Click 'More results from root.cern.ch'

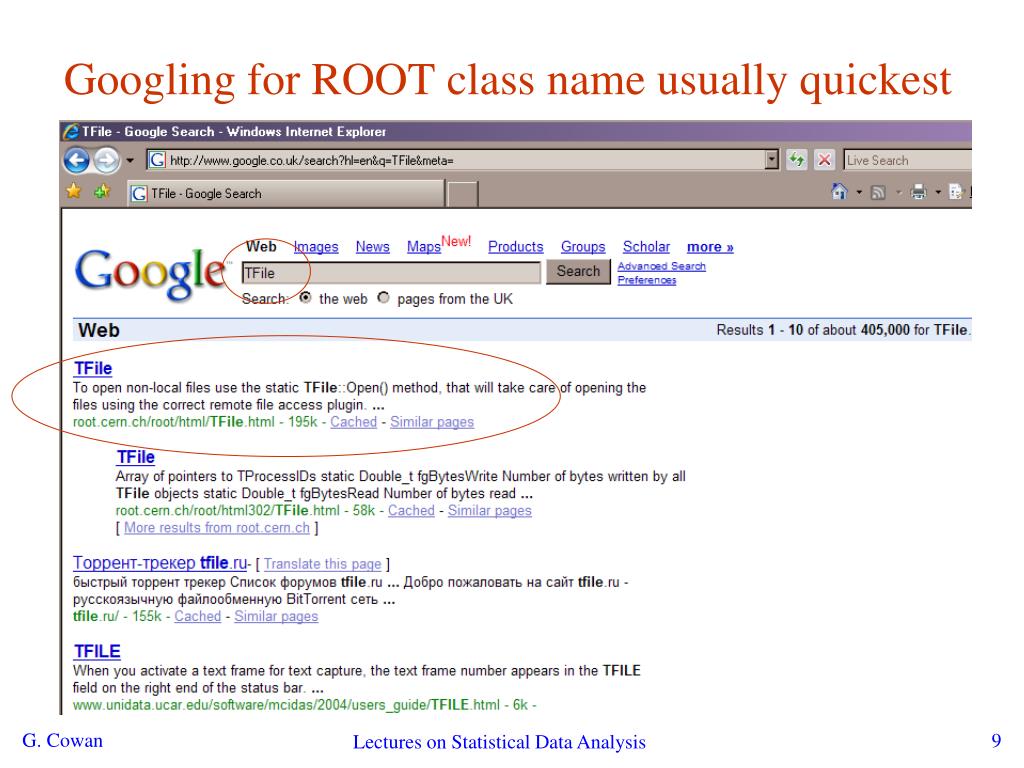click(217, 528)
